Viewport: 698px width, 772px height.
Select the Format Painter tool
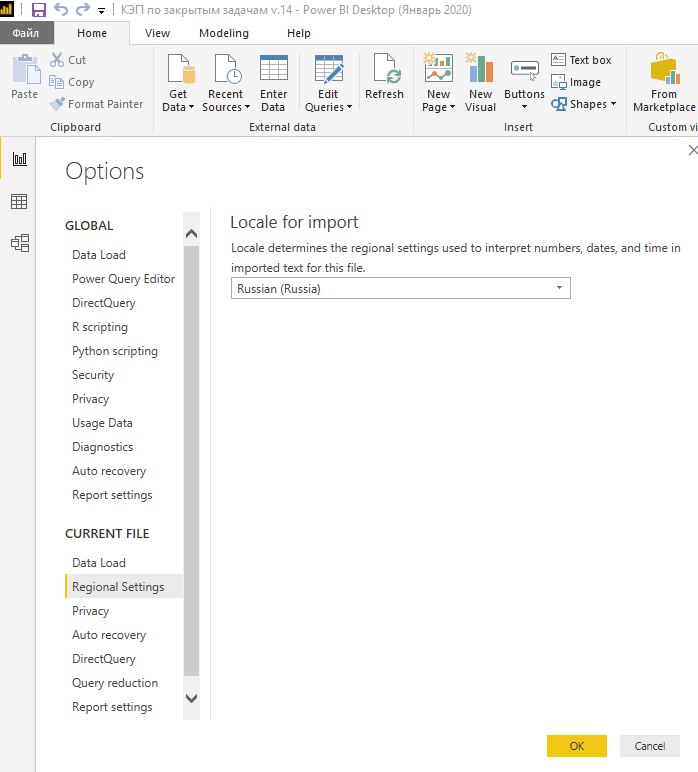(x=96, y=104)
